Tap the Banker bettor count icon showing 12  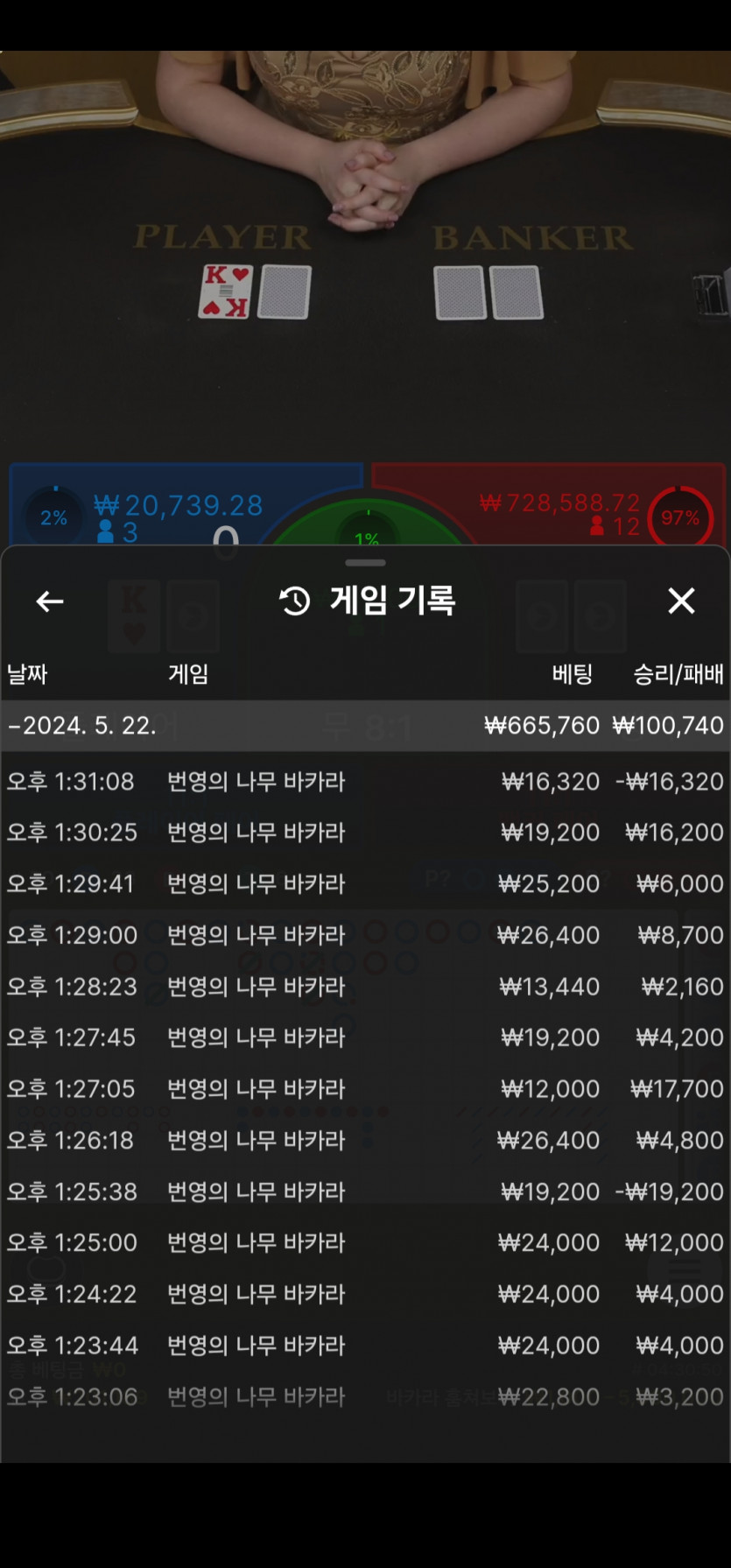click(597, 525)
